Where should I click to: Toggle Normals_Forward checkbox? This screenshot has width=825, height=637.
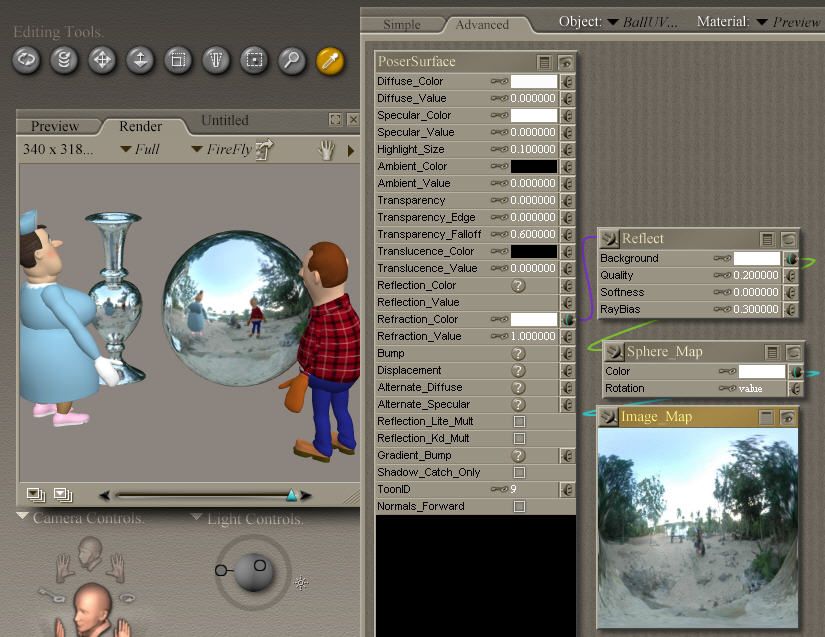519,507
